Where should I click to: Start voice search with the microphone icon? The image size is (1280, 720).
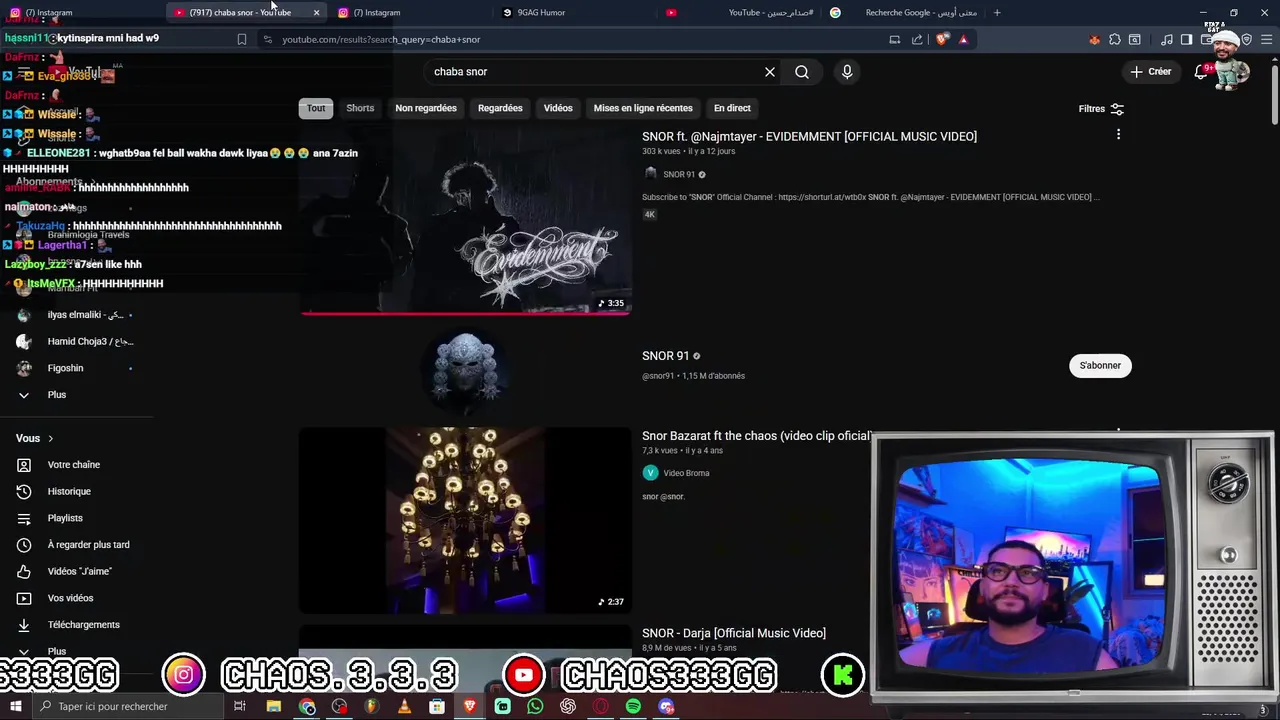tap(847, 72)
